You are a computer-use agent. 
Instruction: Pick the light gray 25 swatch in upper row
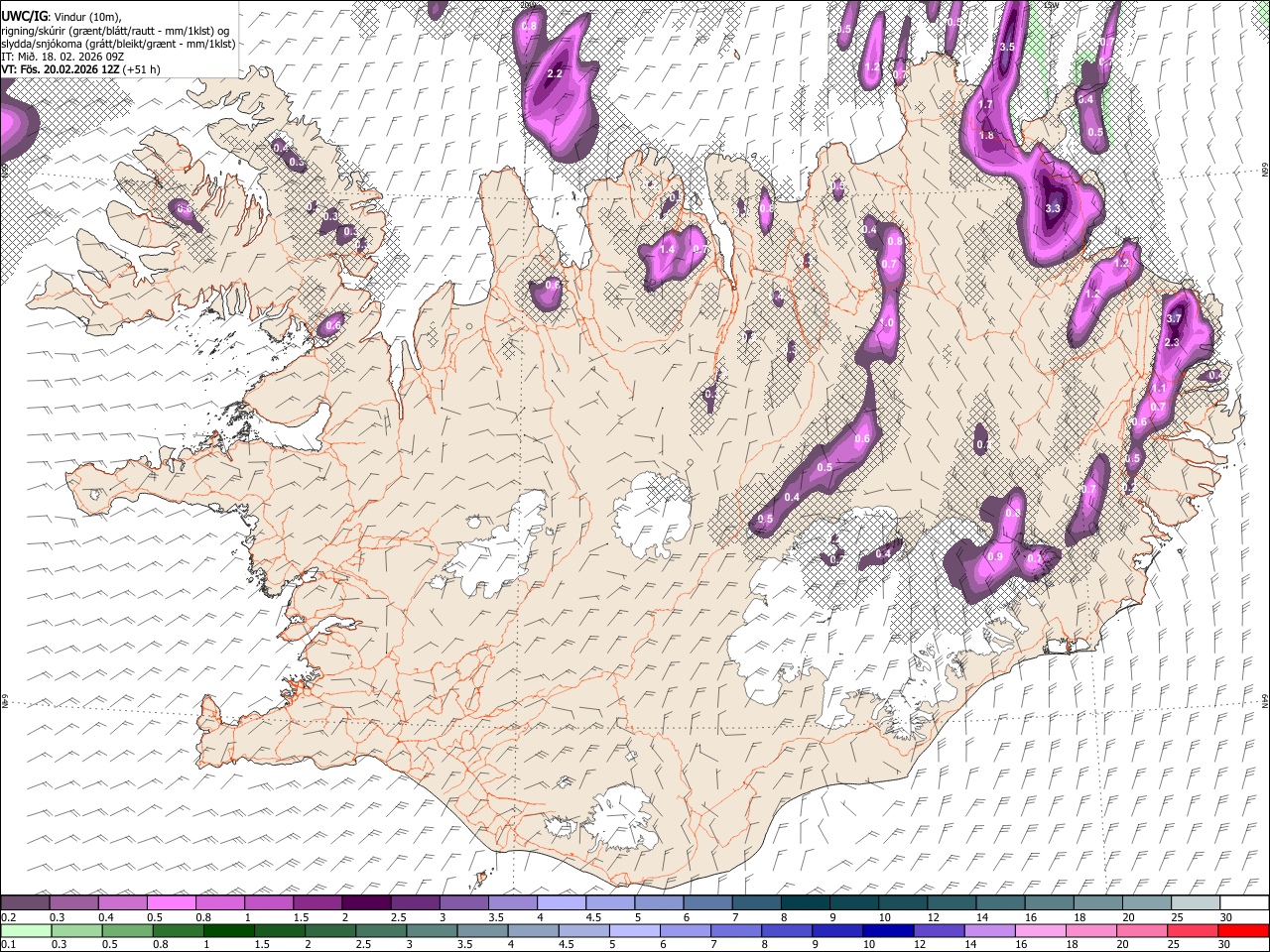(1196, 902)
